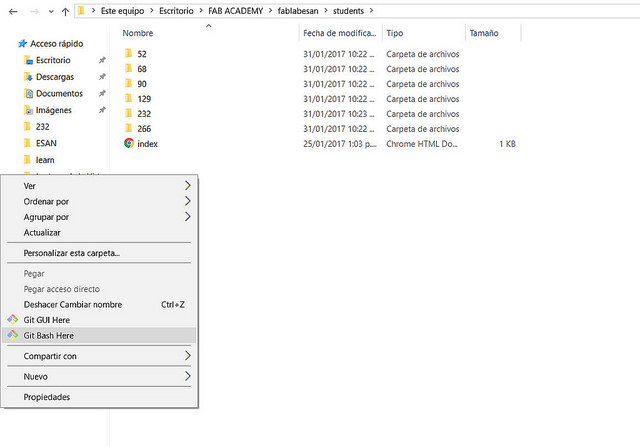640x446 pixels.
Task: Open Ordenar por submenu
Action: [99, 201]
